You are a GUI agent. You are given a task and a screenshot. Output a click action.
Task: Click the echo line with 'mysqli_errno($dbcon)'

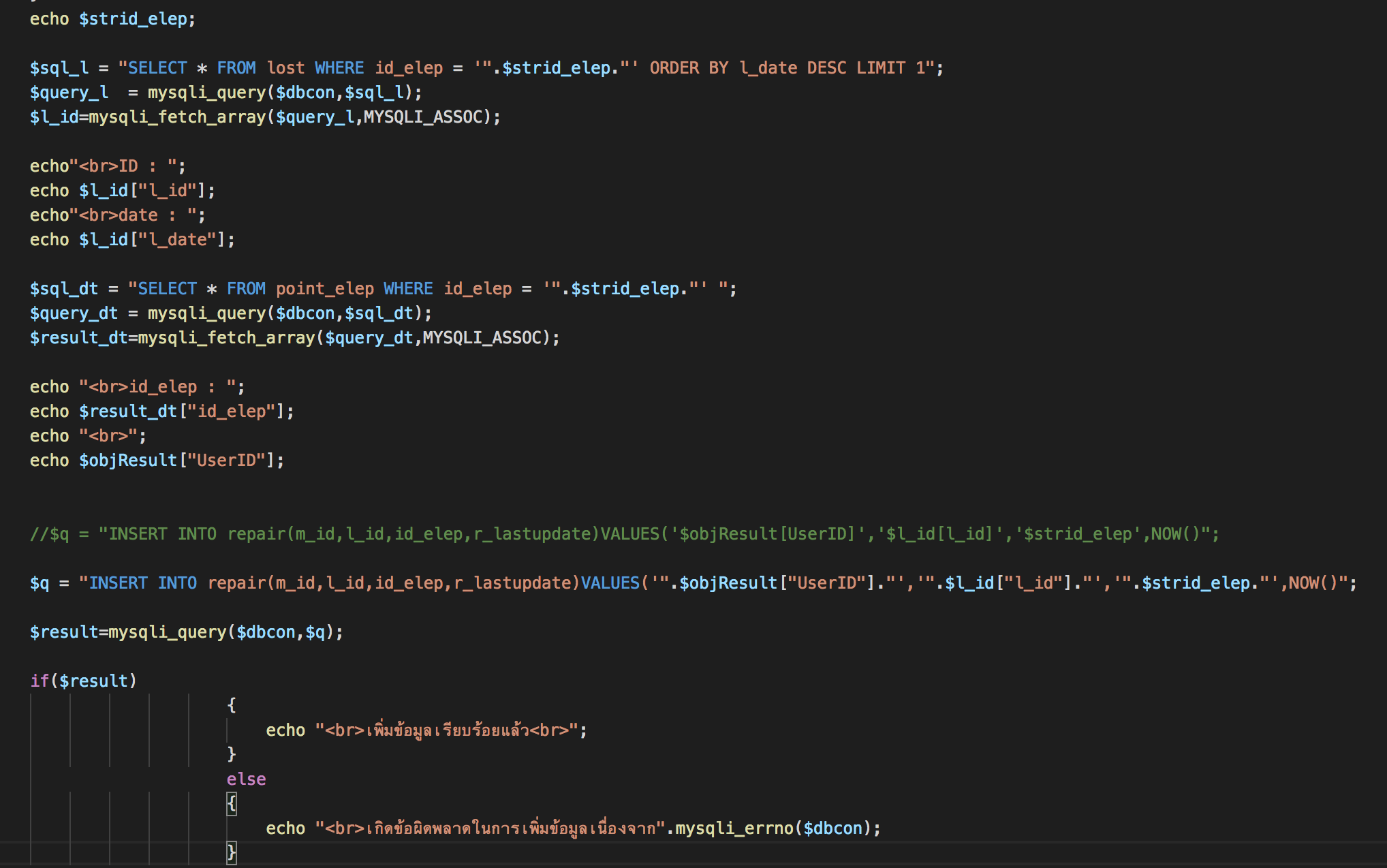(573, 828)
